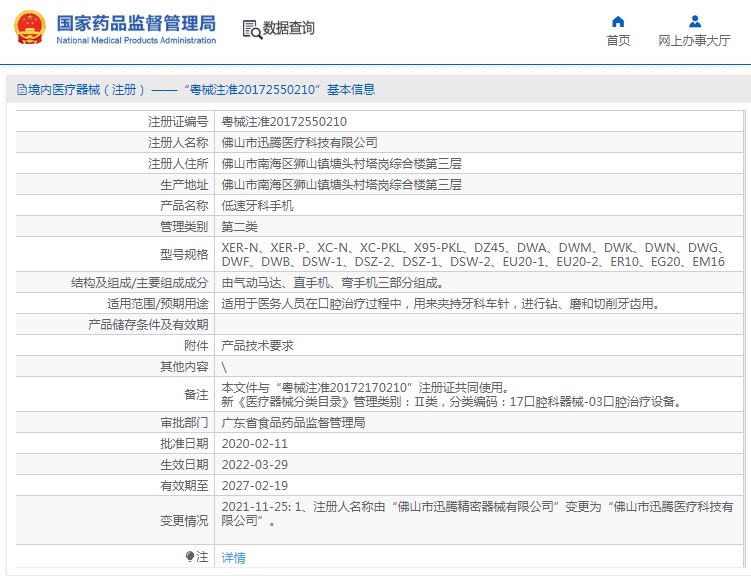Click the 注册人名称 value 佛山市迅腾医疗科技有限公司
This screenshot has height=576, width=751.
coord(299,142)
